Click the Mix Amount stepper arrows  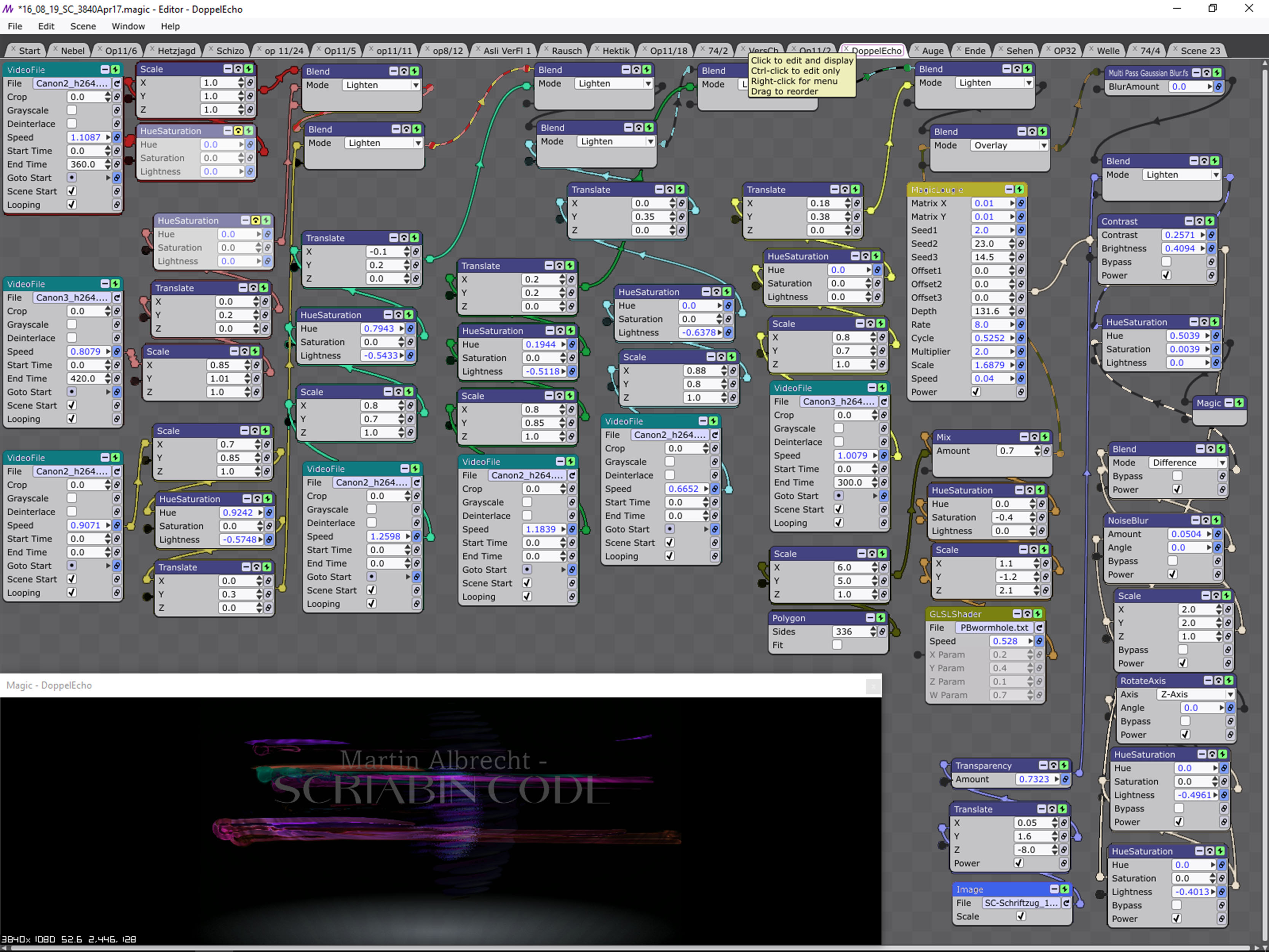coord(1037,451)
